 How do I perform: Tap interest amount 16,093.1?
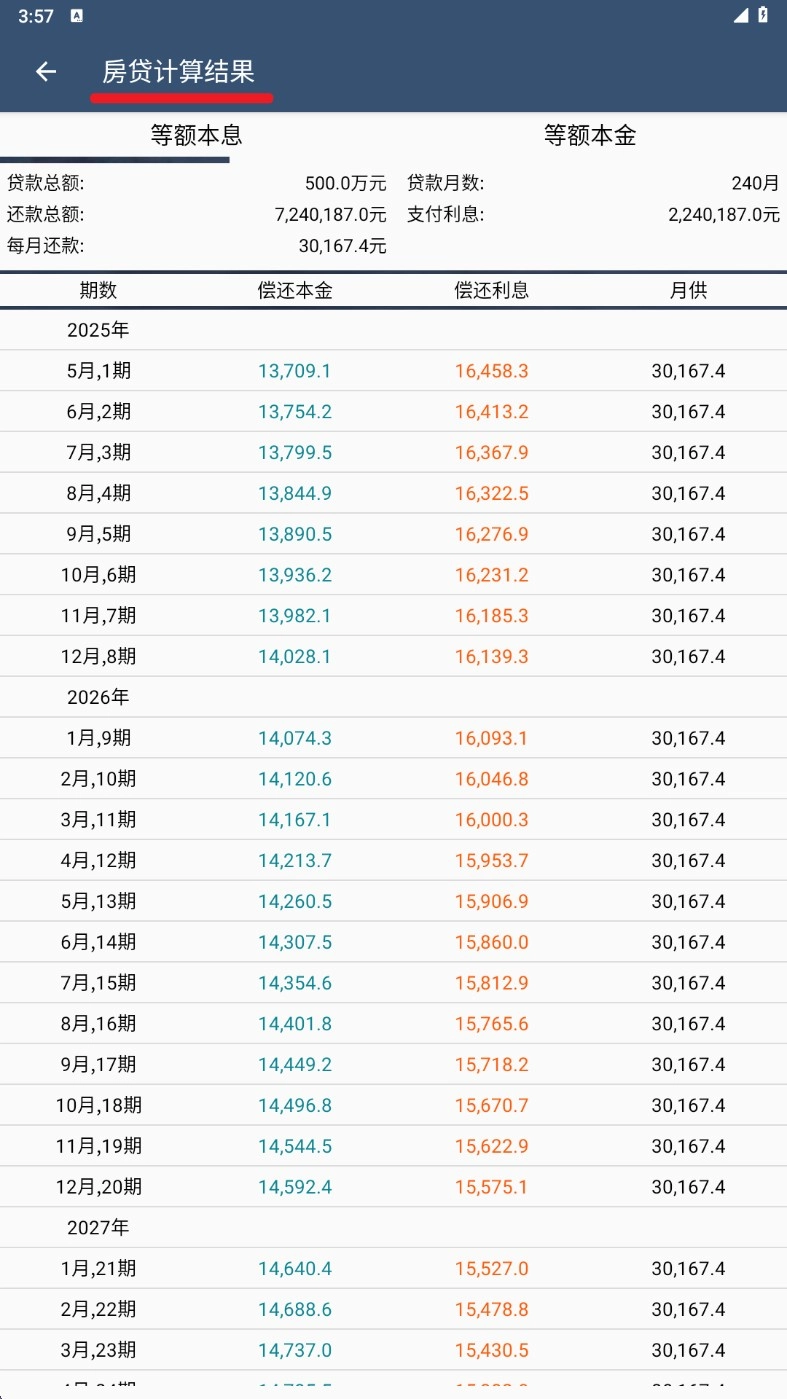tap(491, 738)
